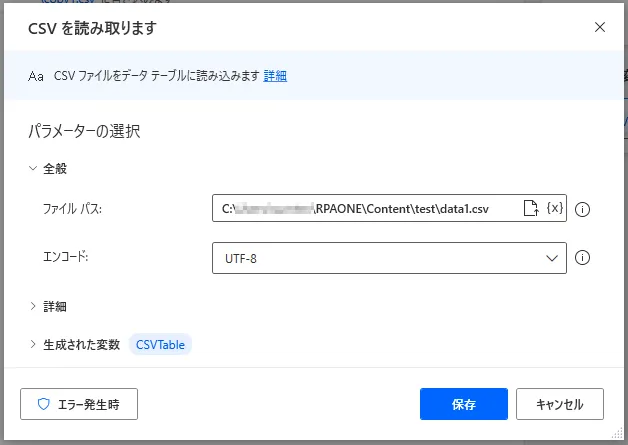Open the UTF-8 encoding dropdown

[x=389, y=258]
